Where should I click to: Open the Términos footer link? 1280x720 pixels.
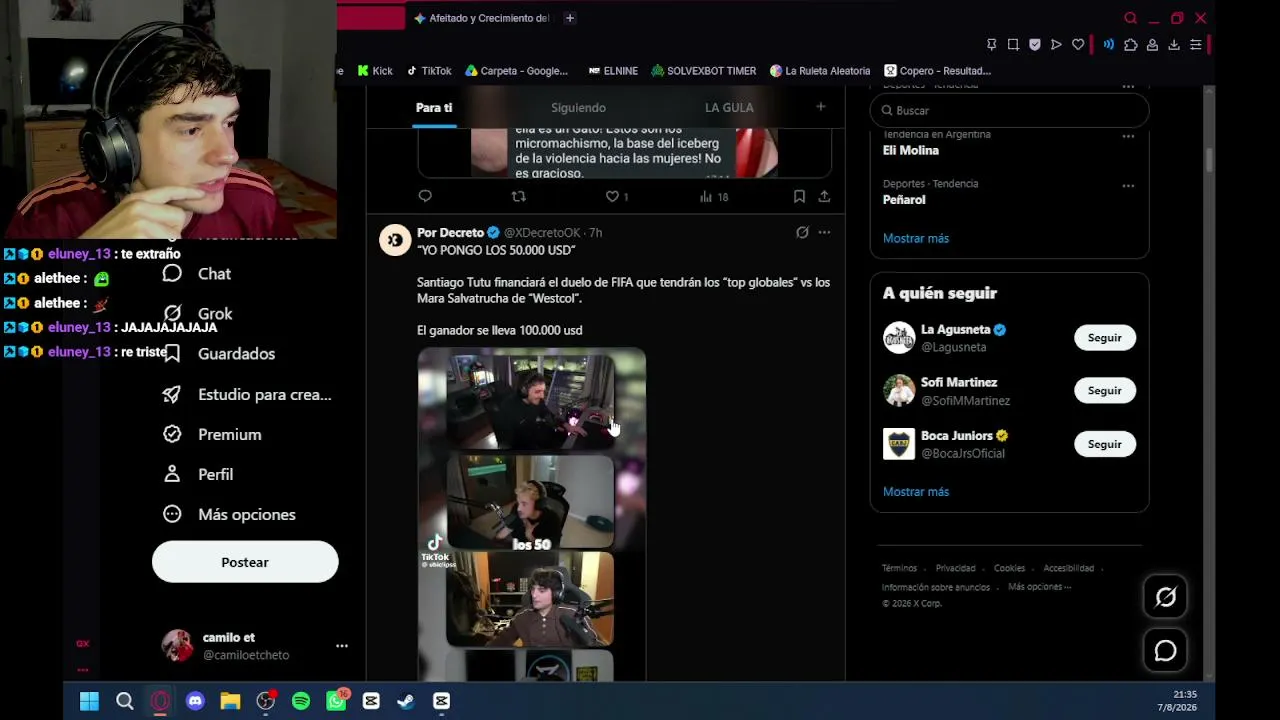[x=899, y=569]
